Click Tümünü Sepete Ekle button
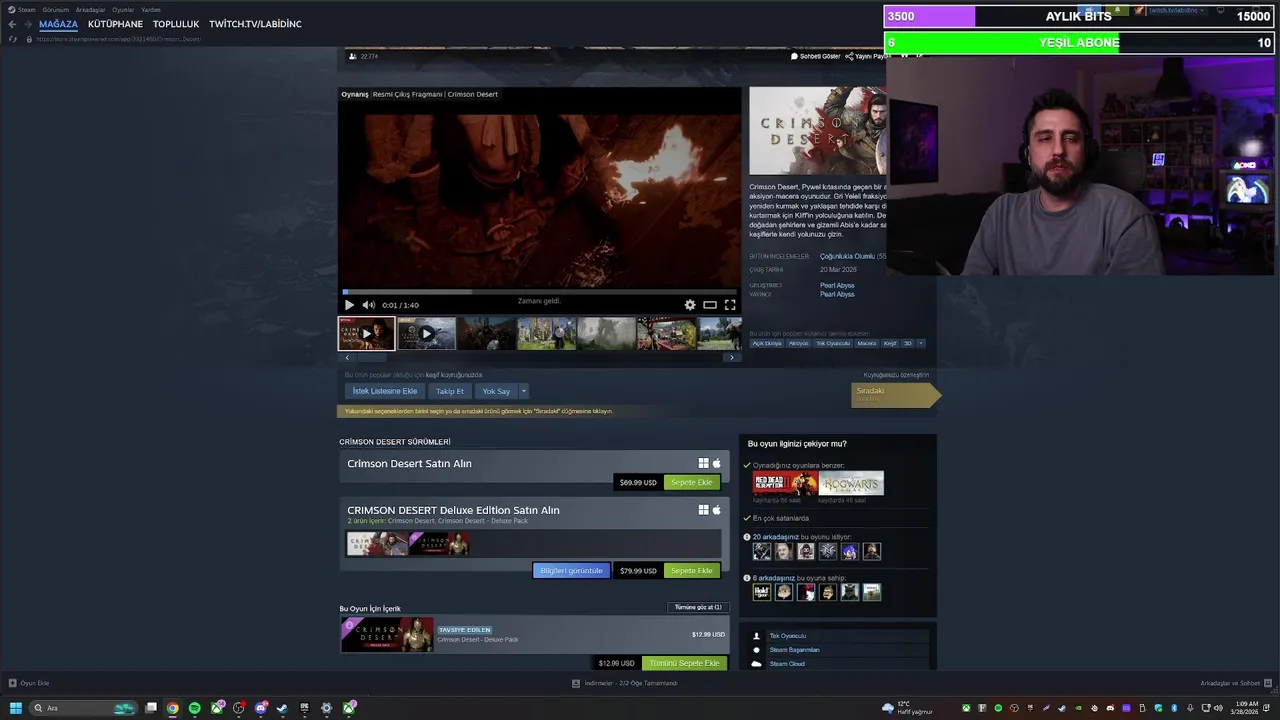Image resolution: width=1280 pixels, height=720 pixels. pyautogui.click(x=684, y=663)
